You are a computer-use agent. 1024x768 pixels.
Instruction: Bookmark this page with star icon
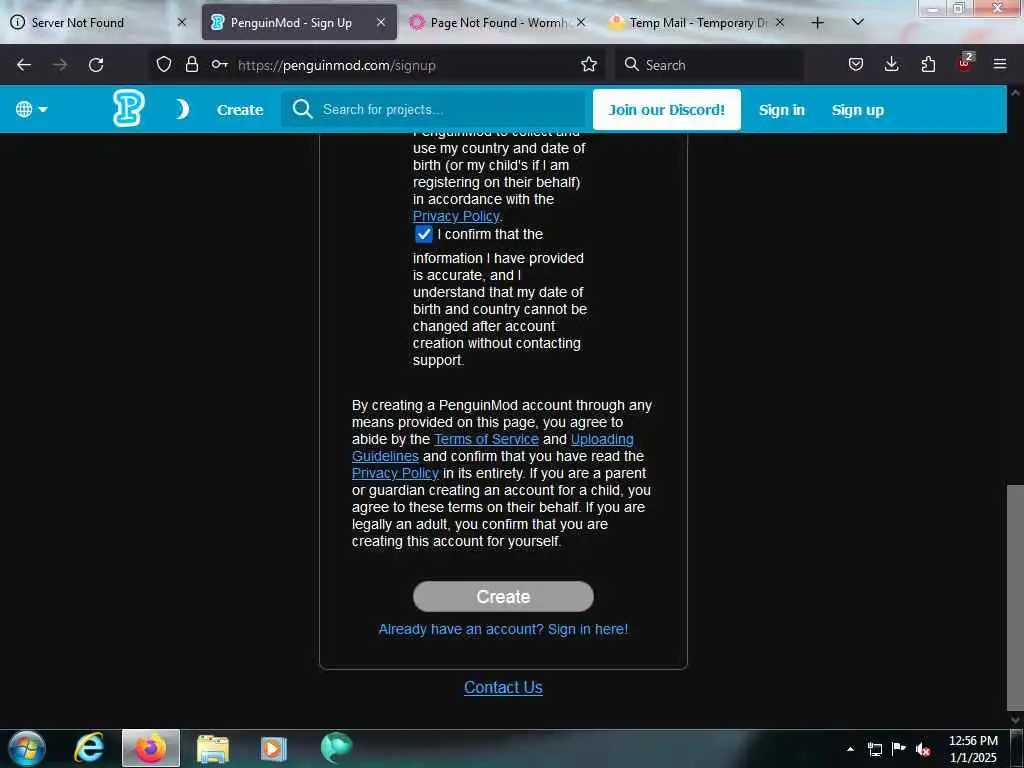(588, 64)
